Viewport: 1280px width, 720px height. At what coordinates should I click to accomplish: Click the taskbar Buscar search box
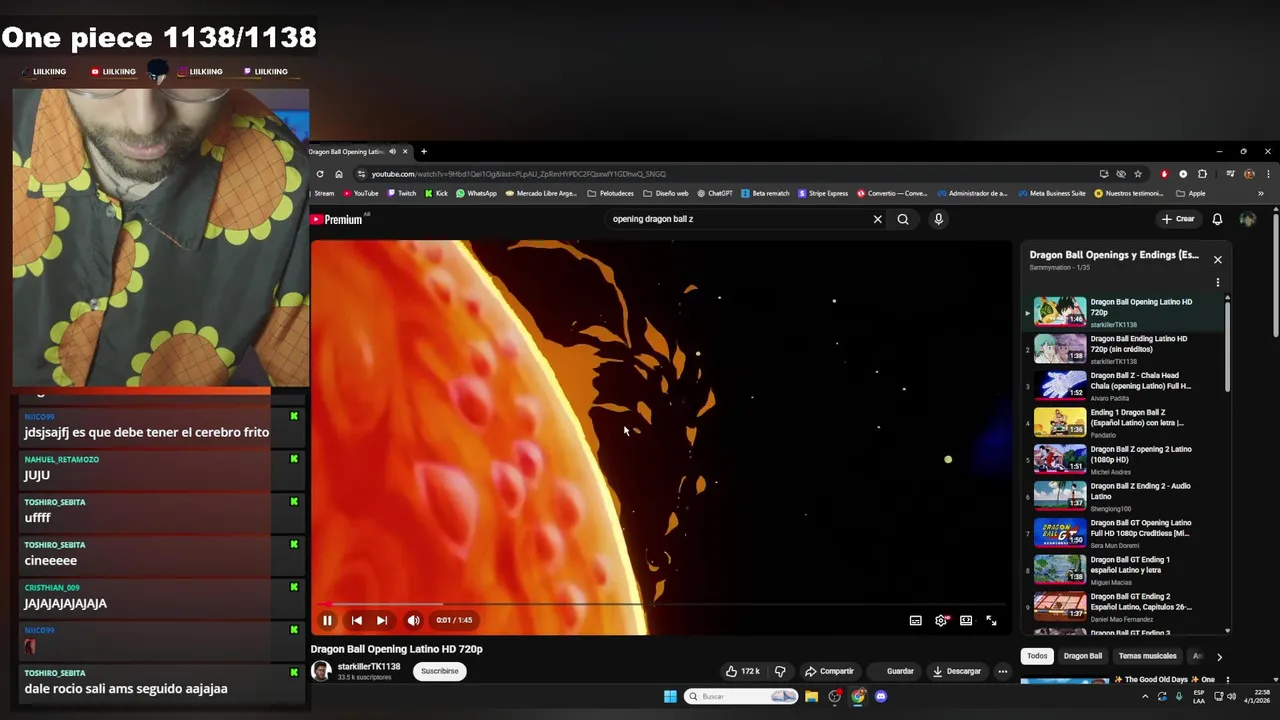tap(741, 697)
